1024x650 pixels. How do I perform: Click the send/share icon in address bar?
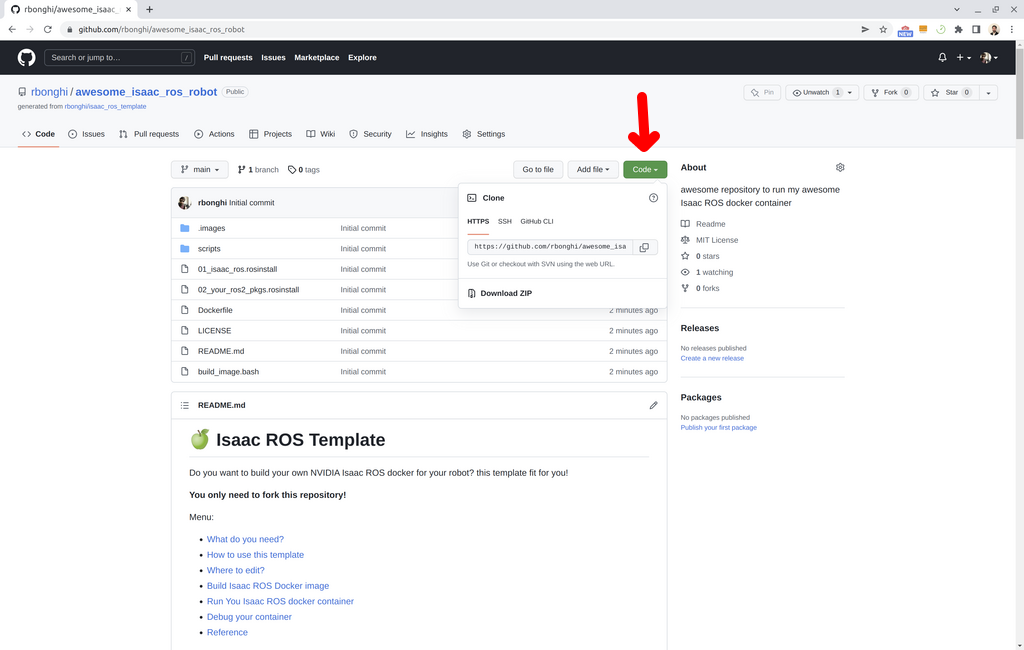click(x=865, y=29)
